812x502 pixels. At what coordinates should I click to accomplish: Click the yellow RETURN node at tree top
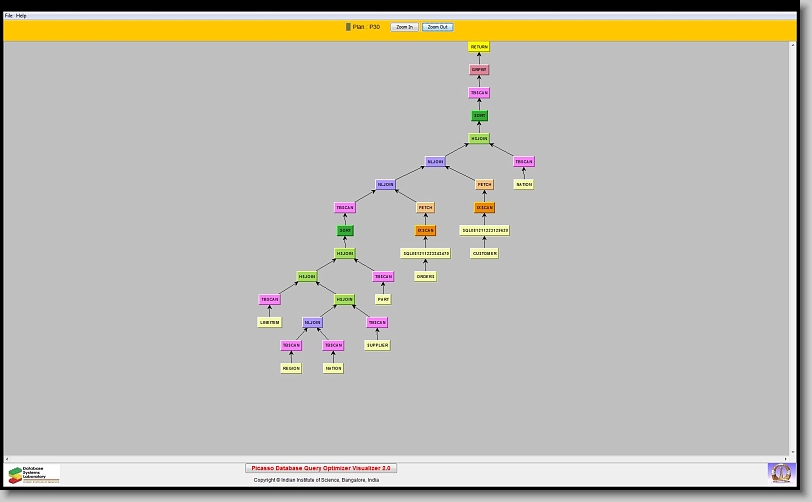[x=479, y=47]
